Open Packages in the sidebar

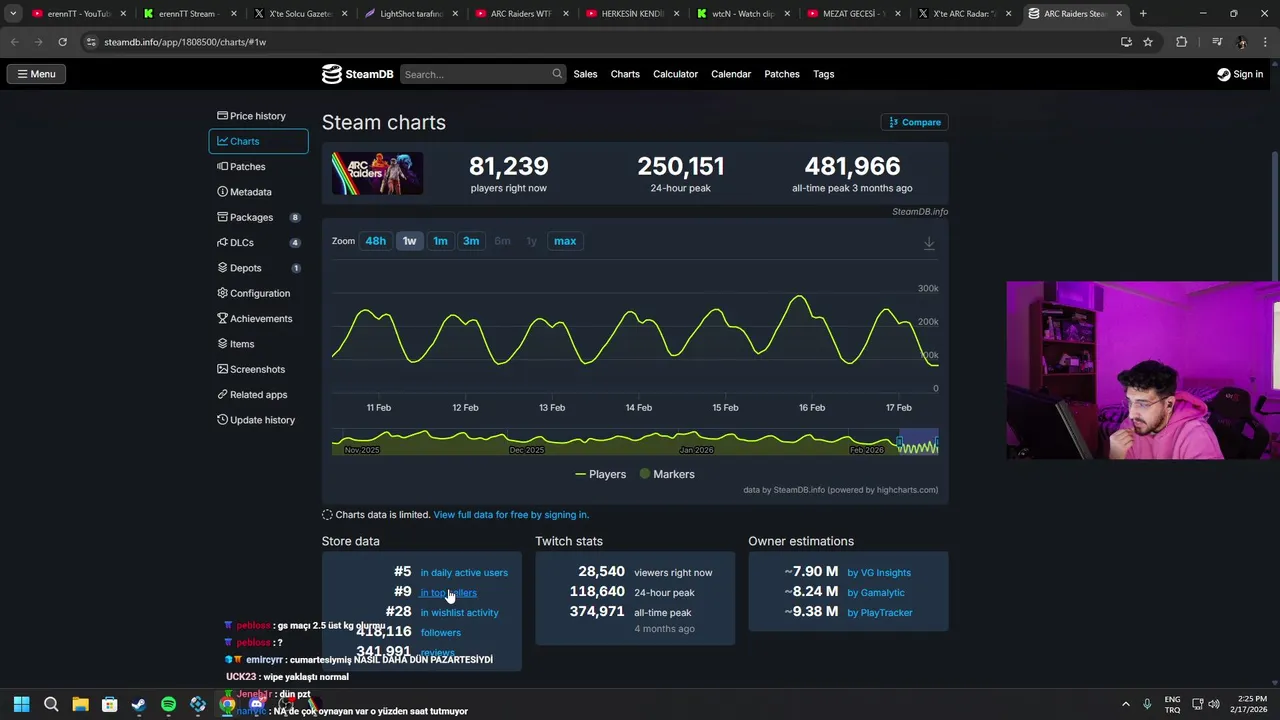[x=258, y=217]
